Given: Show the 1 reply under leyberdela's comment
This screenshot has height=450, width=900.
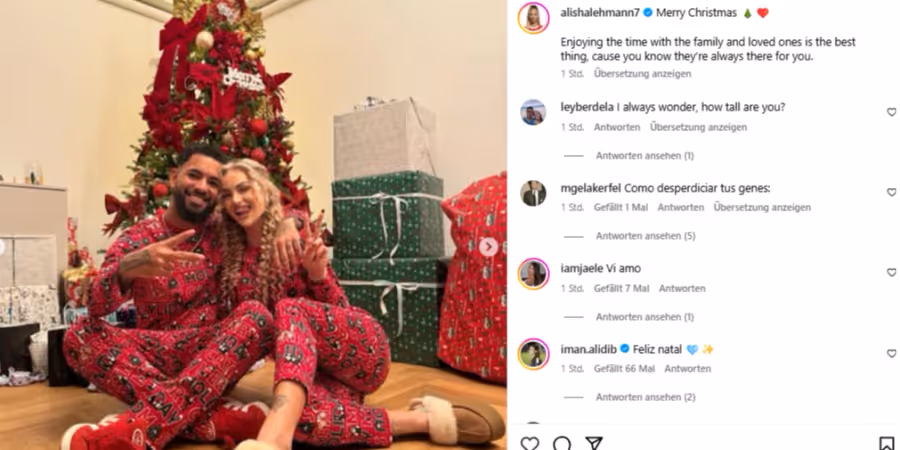Looking at the screenshot, I should (645, 156).
